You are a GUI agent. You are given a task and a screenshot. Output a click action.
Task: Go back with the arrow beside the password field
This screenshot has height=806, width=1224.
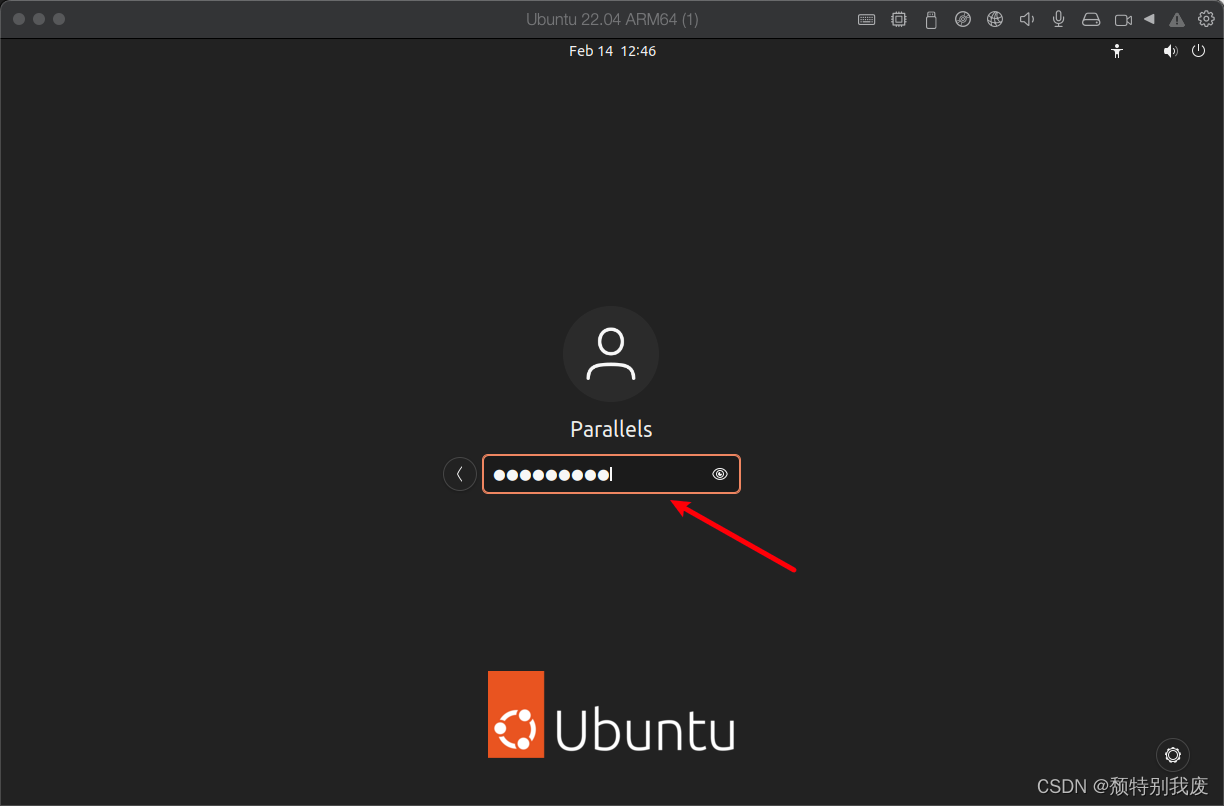tap(460, 474)
